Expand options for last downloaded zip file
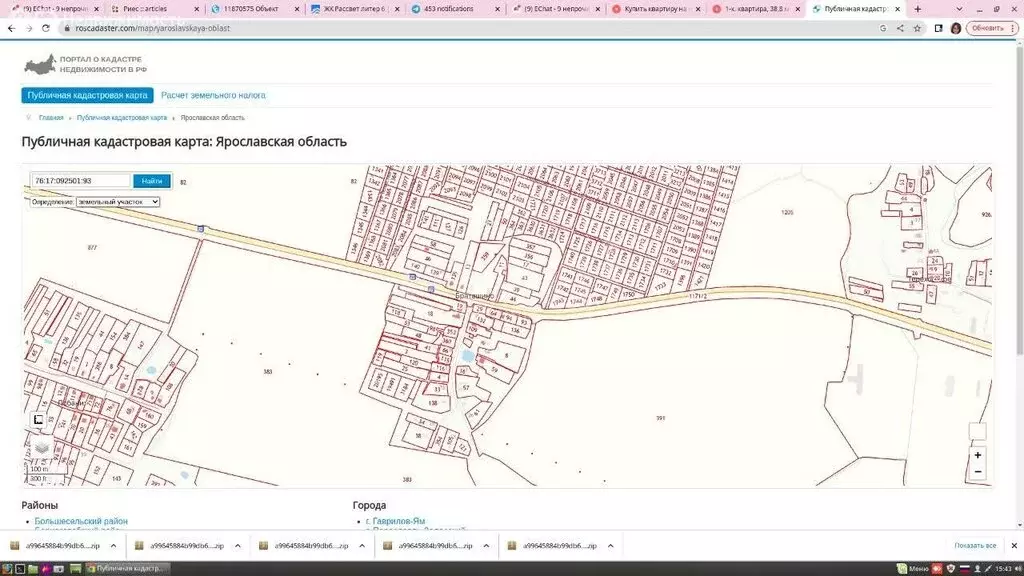This screenshot has width=1024, height=576. tap(609, 546)
